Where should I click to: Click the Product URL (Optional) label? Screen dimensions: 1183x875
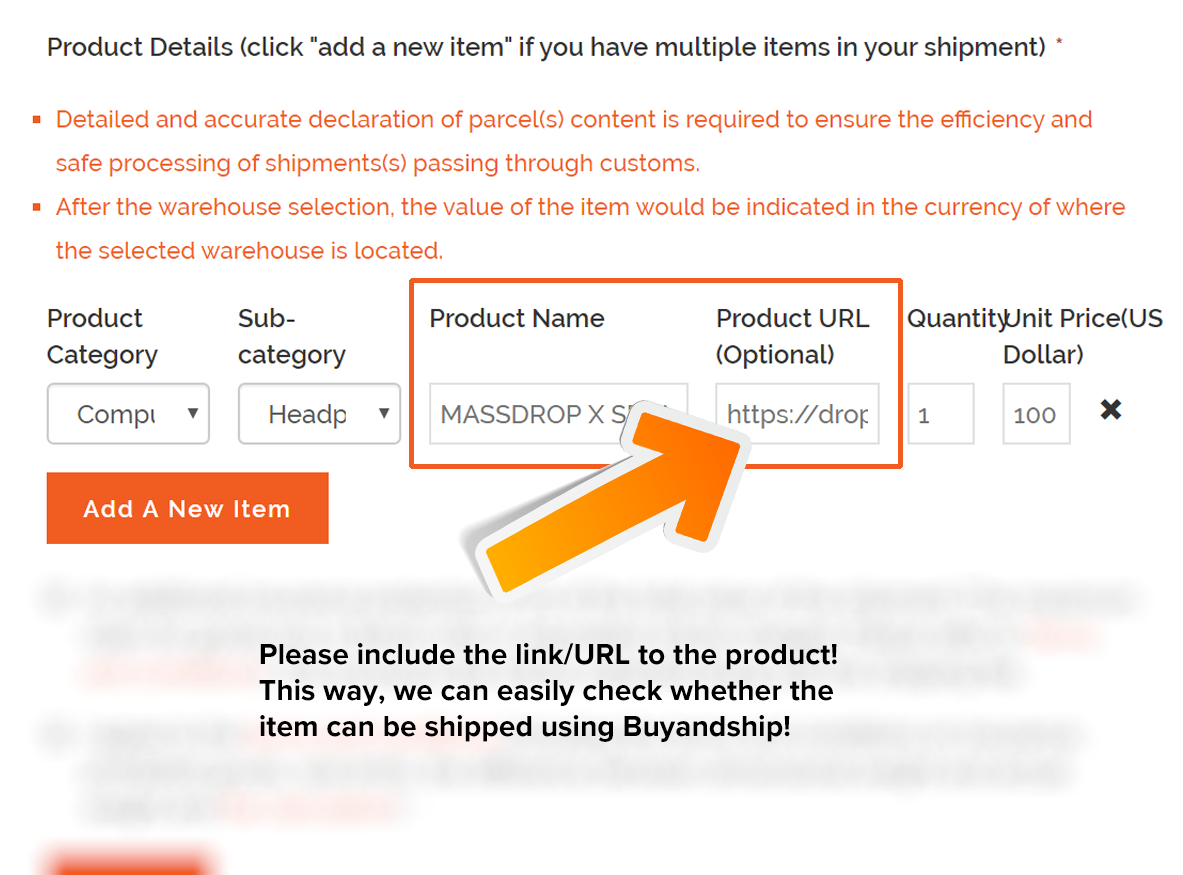tap(792, 336)
